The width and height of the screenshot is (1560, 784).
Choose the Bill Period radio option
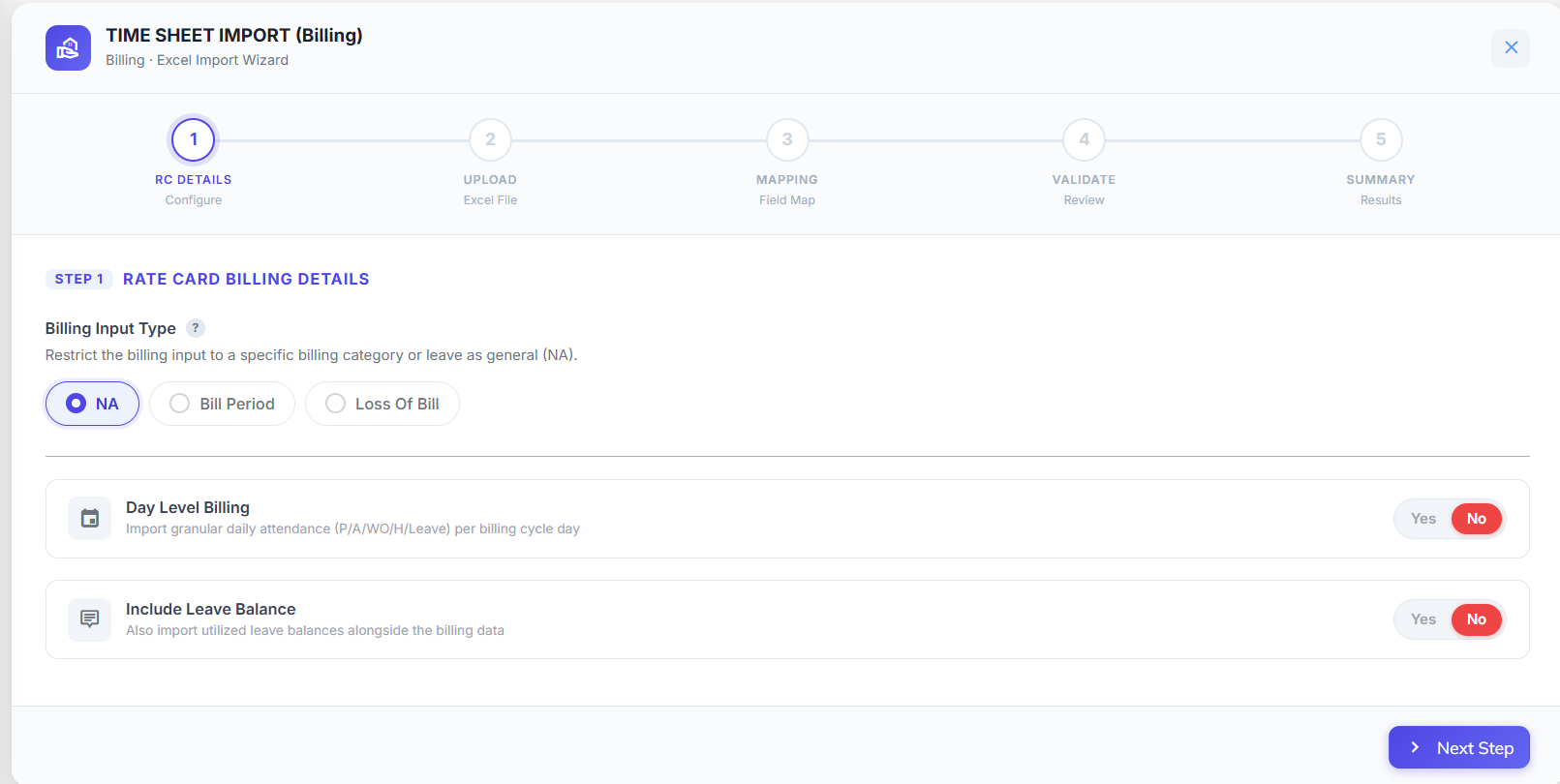[x=222, y=404]
